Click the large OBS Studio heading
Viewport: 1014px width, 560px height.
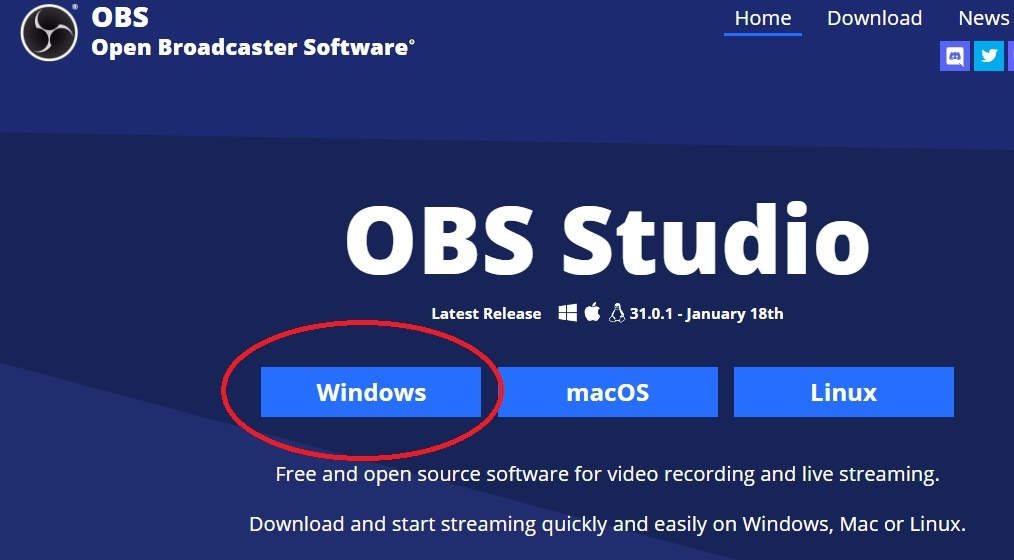(608, 240)
